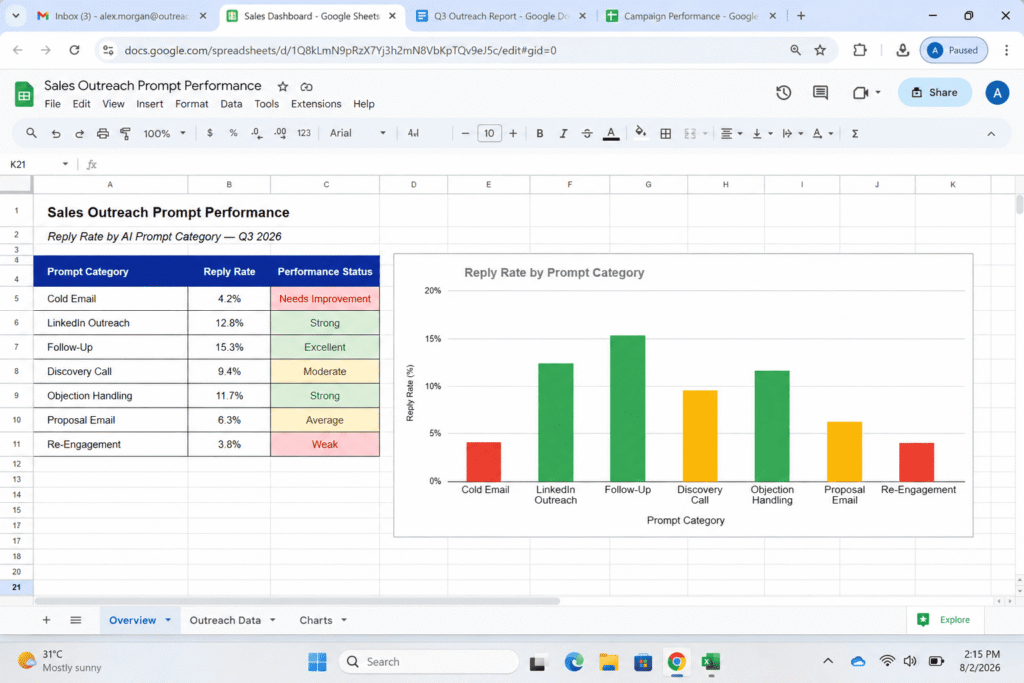Bookmark this page star icon

coord(820,50)
